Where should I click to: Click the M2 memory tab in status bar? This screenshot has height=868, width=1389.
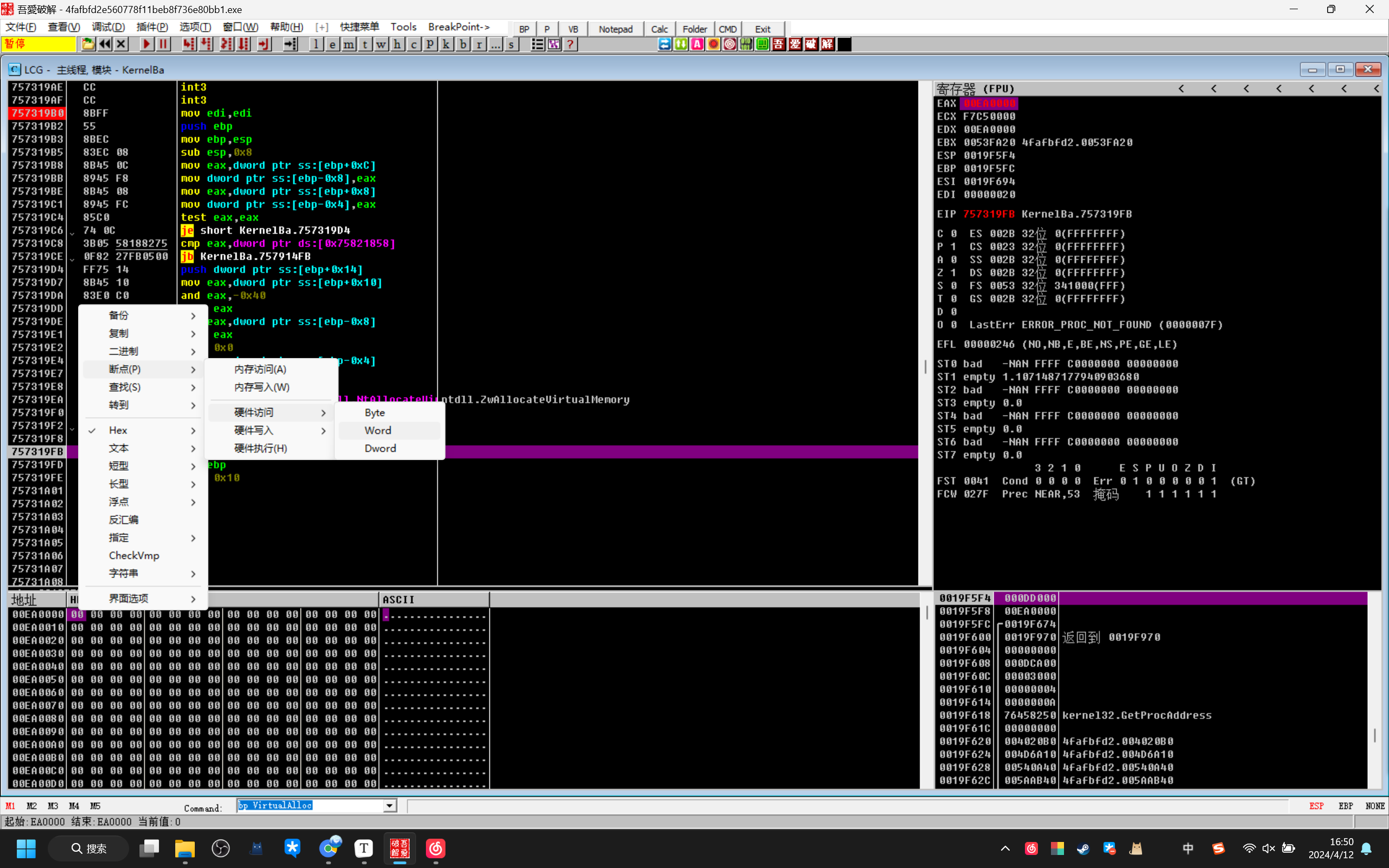point(31,806)
